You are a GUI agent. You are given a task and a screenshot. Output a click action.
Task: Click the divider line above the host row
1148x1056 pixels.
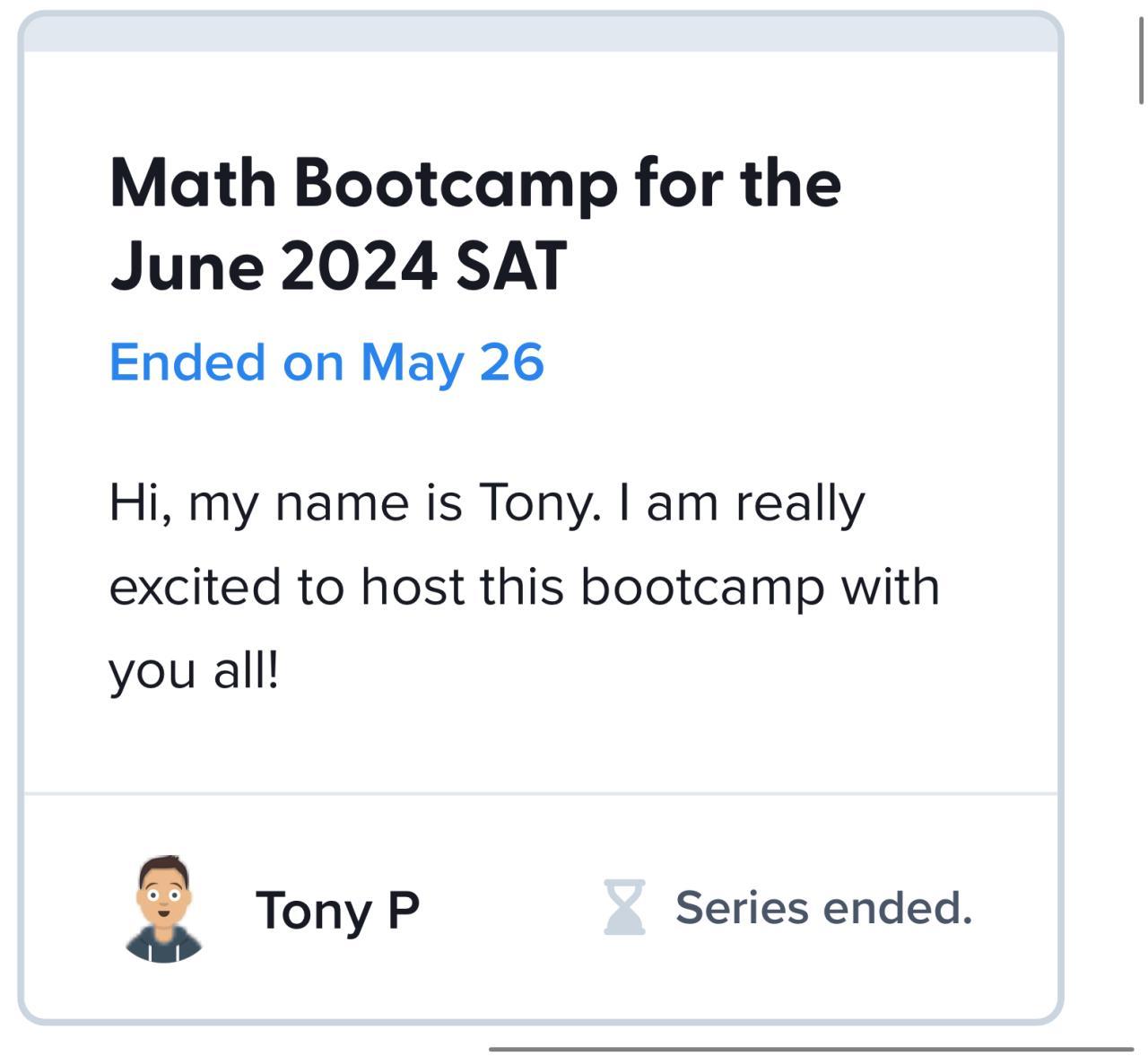[540, 794]
